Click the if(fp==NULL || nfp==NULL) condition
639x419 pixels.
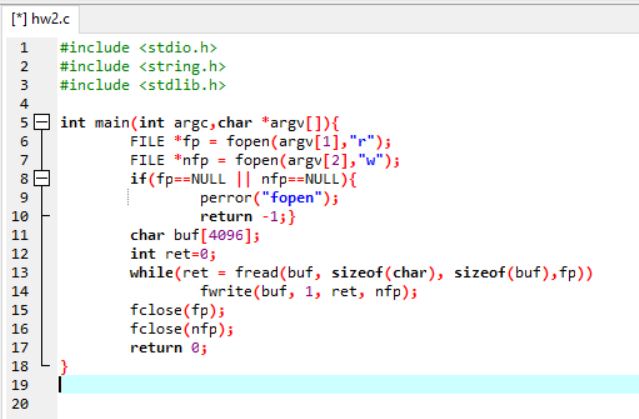243,179
